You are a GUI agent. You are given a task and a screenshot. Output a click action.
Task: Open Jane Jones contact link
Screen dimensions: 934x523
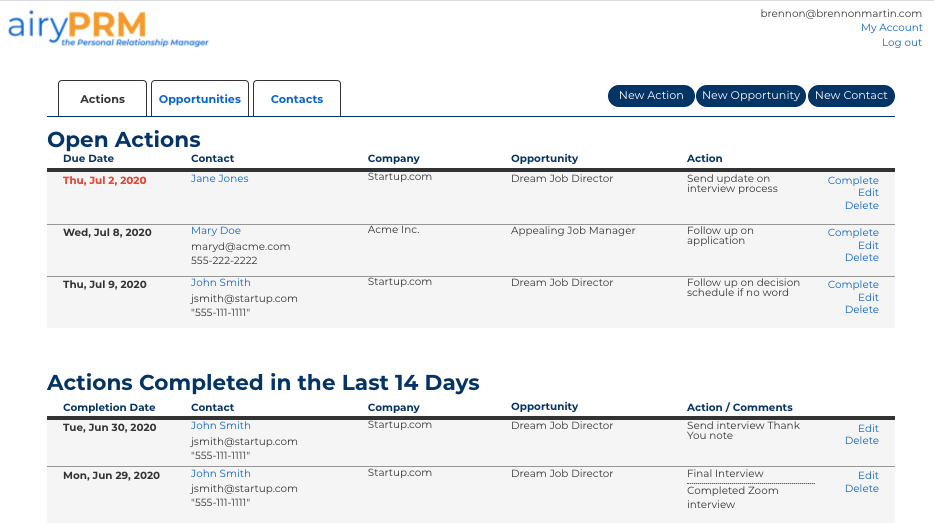pyautogui.click(x=220, y=179)
